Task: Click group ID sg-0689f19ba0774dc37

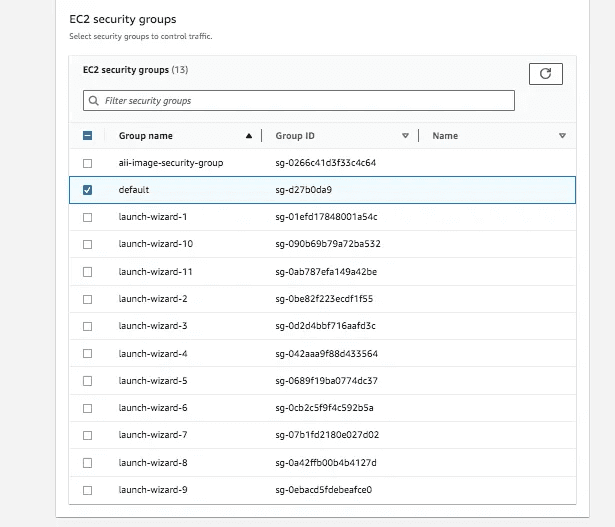Action: click(326, 381)
